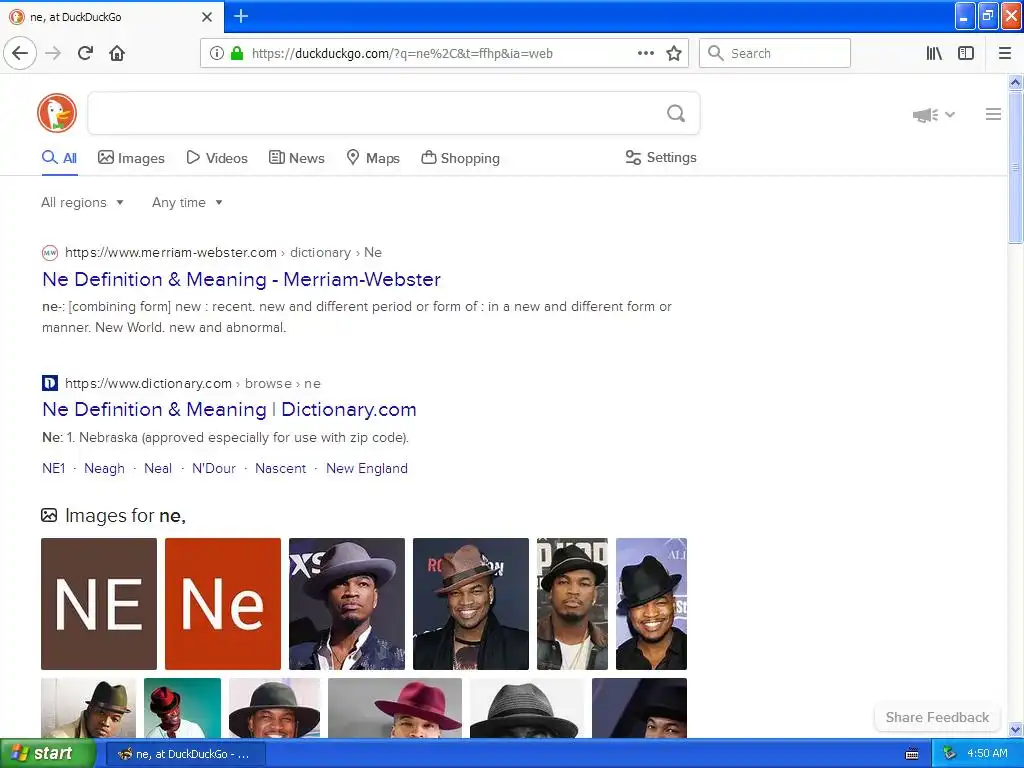Open 'Ne Definition & Meaning - Merriam-Webster' result

tap(241, 280)
